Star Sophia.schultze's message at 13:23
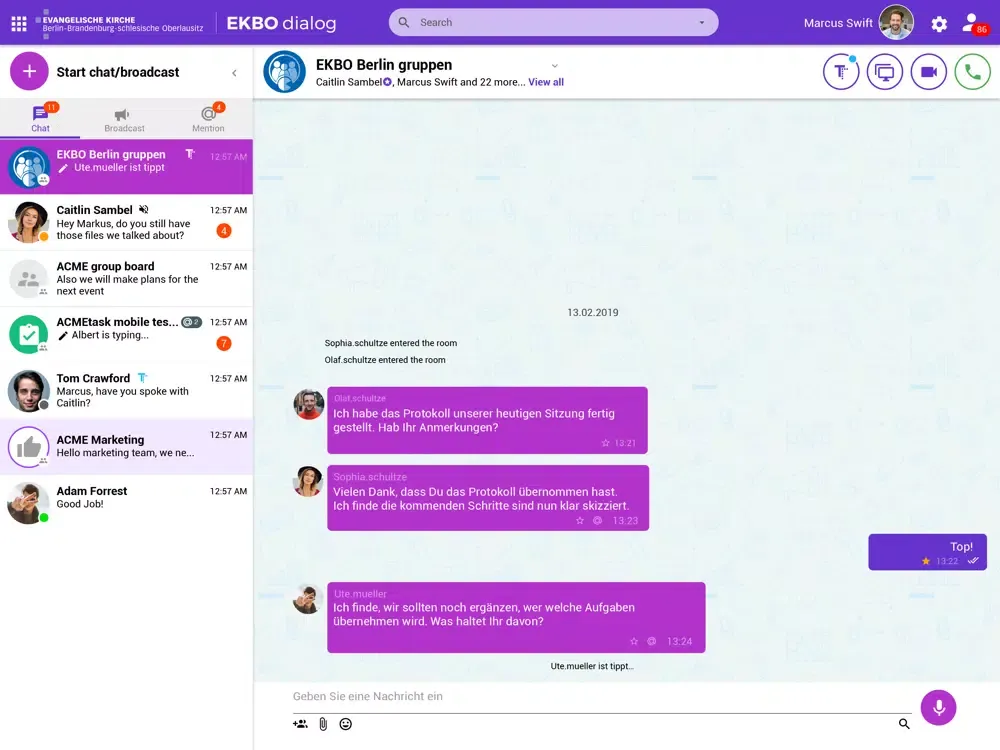Screen dimensions: 1000x750 [580, 520]
